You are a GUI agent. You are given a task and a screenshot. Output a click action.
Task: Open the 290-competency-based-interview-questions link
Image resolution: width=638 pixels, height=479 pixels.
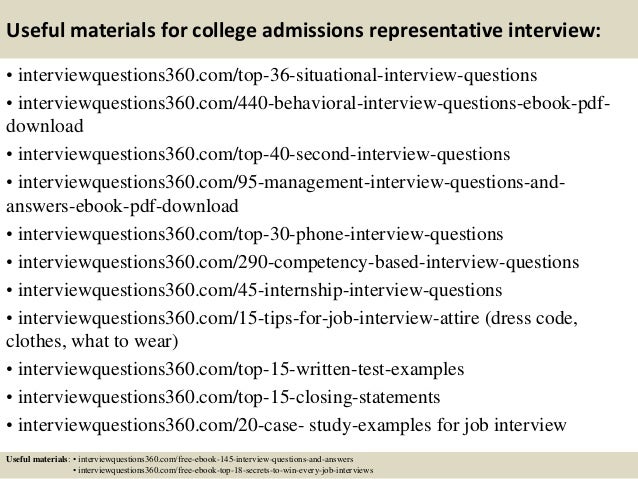[x=298, y=262]
